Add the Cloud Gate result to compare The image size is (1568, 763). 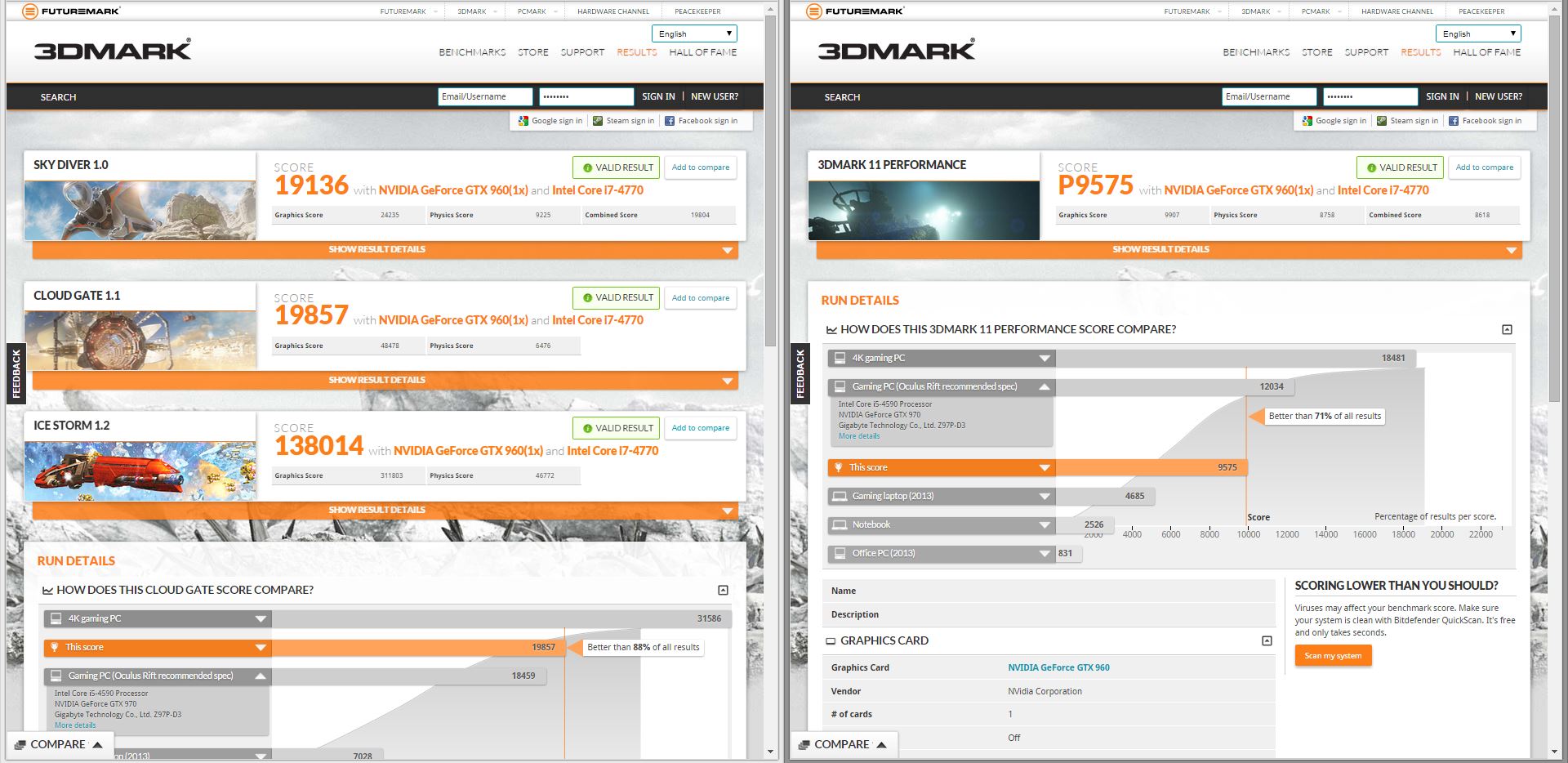coord(701,298)
